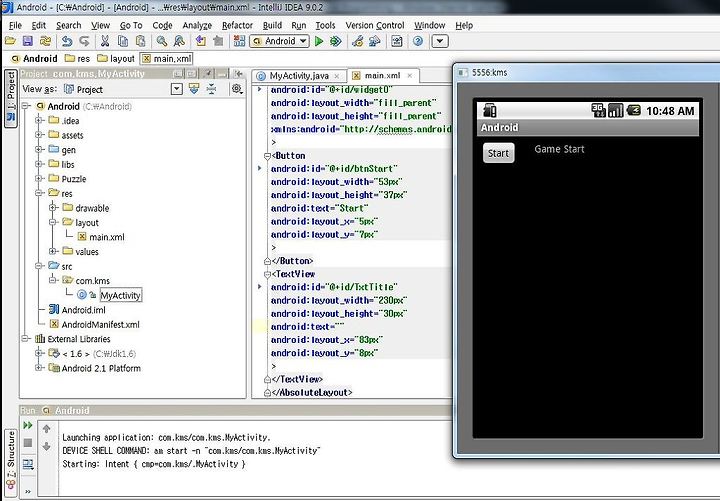The height and width of the screenshot is (501, 720).
Task: Click the android:text="" line in editor
Action: [308, 327]
